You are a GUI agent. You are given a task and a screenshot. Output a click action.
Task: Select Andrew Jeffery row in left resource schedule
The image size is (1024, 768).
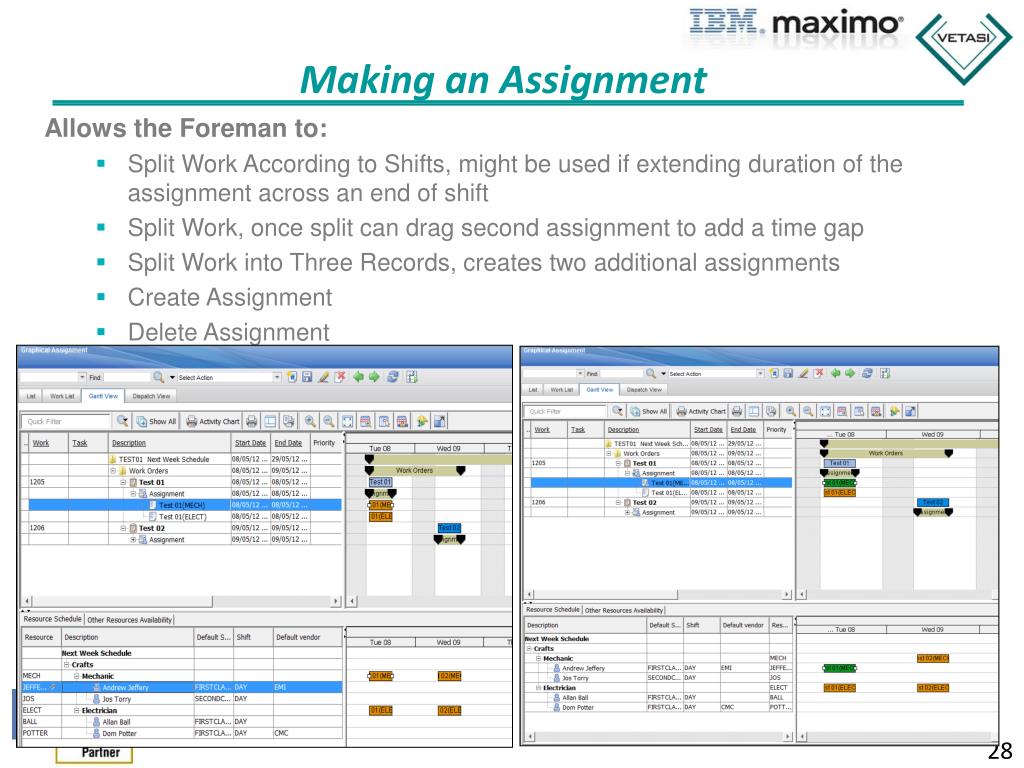point(182,688)
